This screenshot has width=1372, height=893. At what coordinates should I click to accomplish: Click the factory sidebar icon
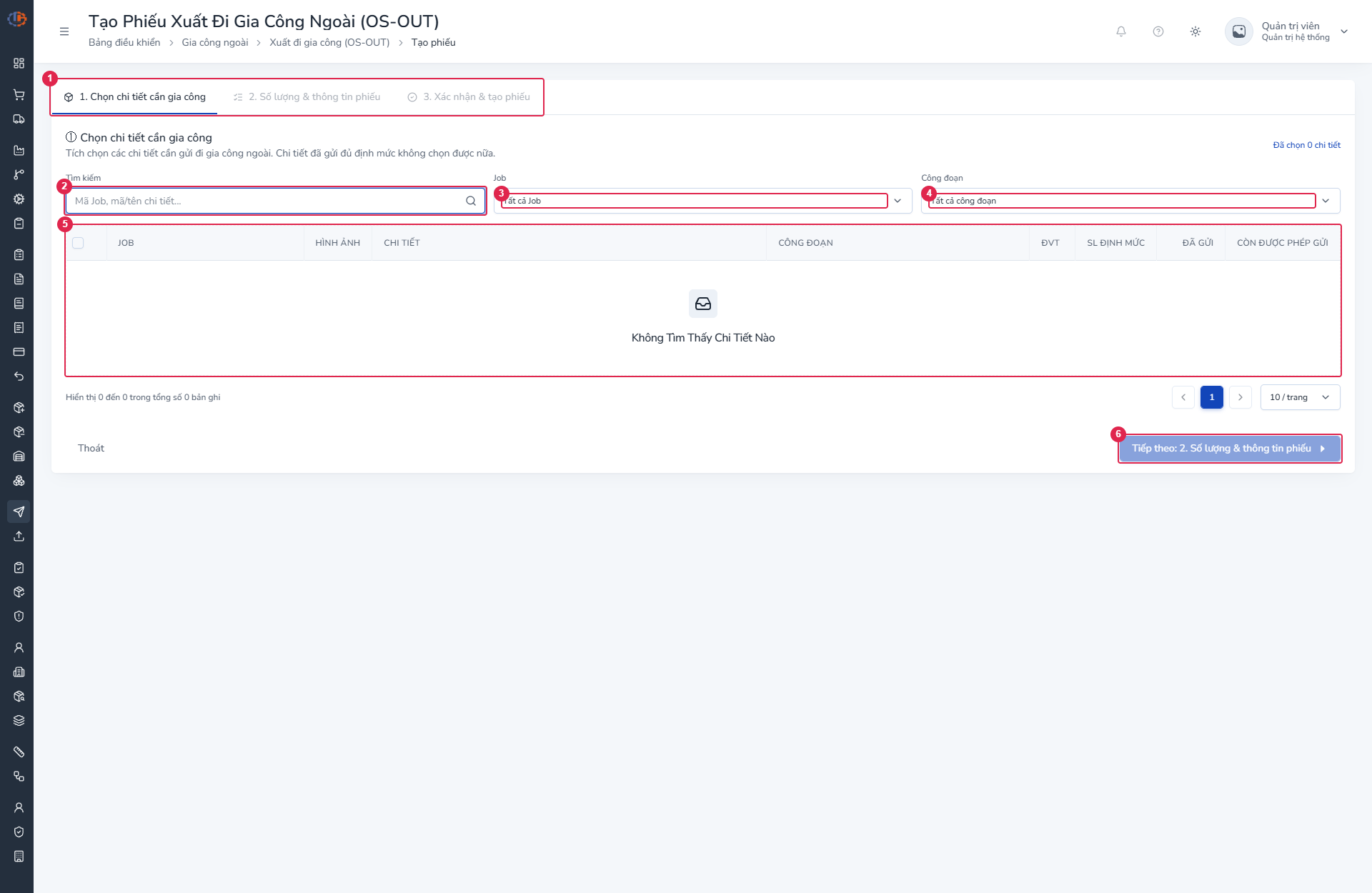tap(19, 151)
